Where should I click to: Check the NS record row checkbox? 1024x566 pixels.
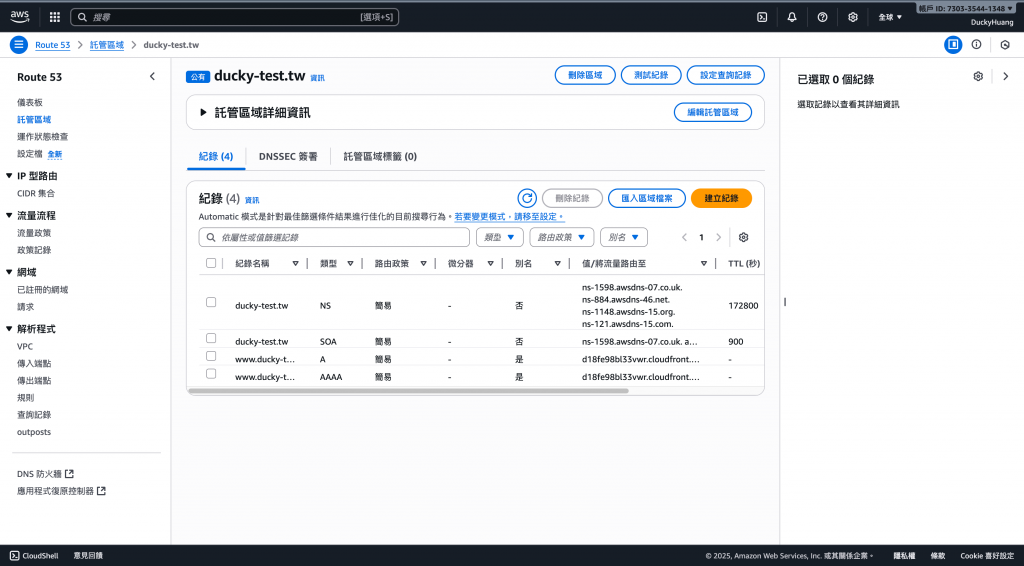tap(211, 302)
